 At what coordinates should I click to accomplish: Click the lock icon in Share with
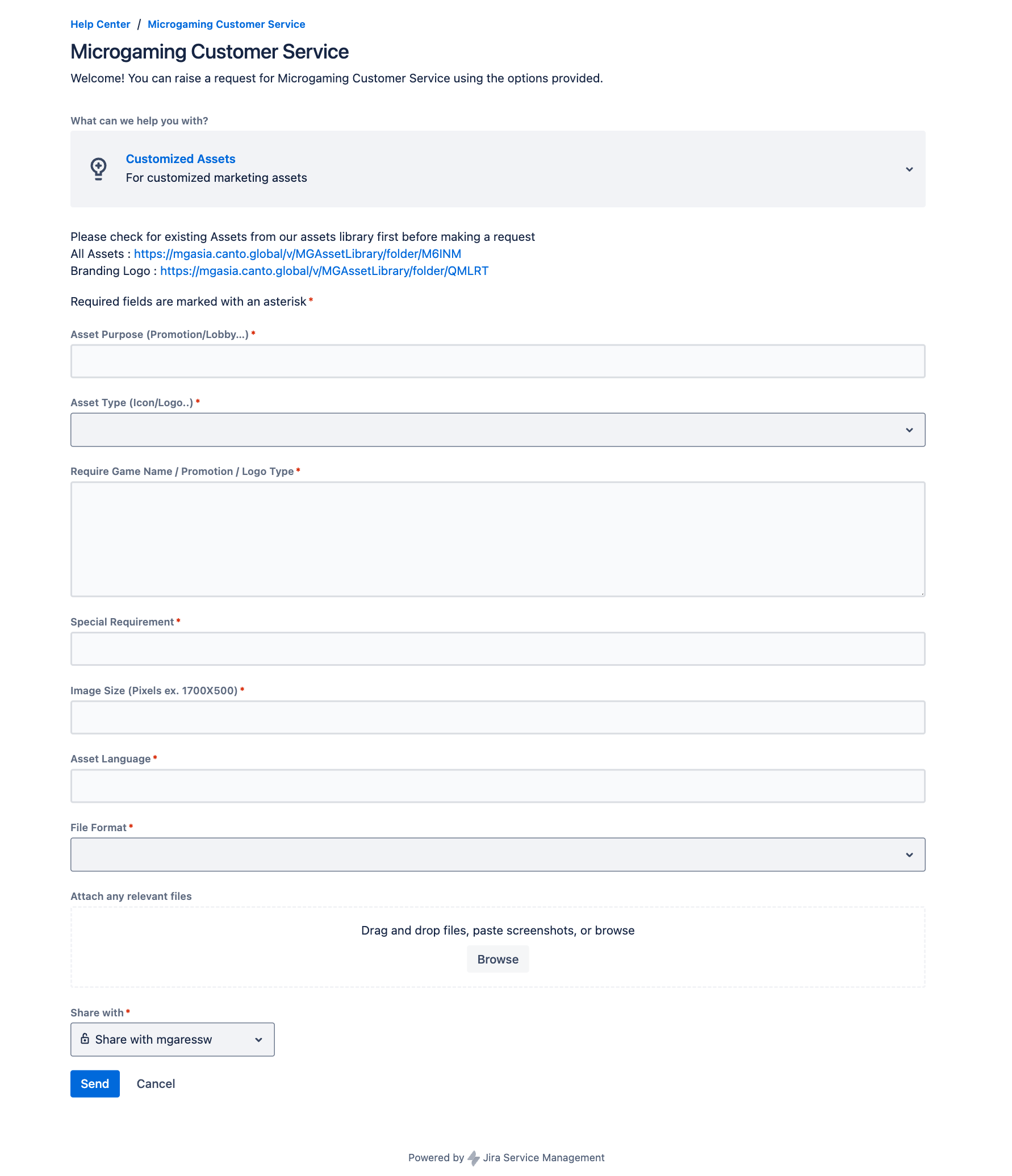tap(85, 1039)
